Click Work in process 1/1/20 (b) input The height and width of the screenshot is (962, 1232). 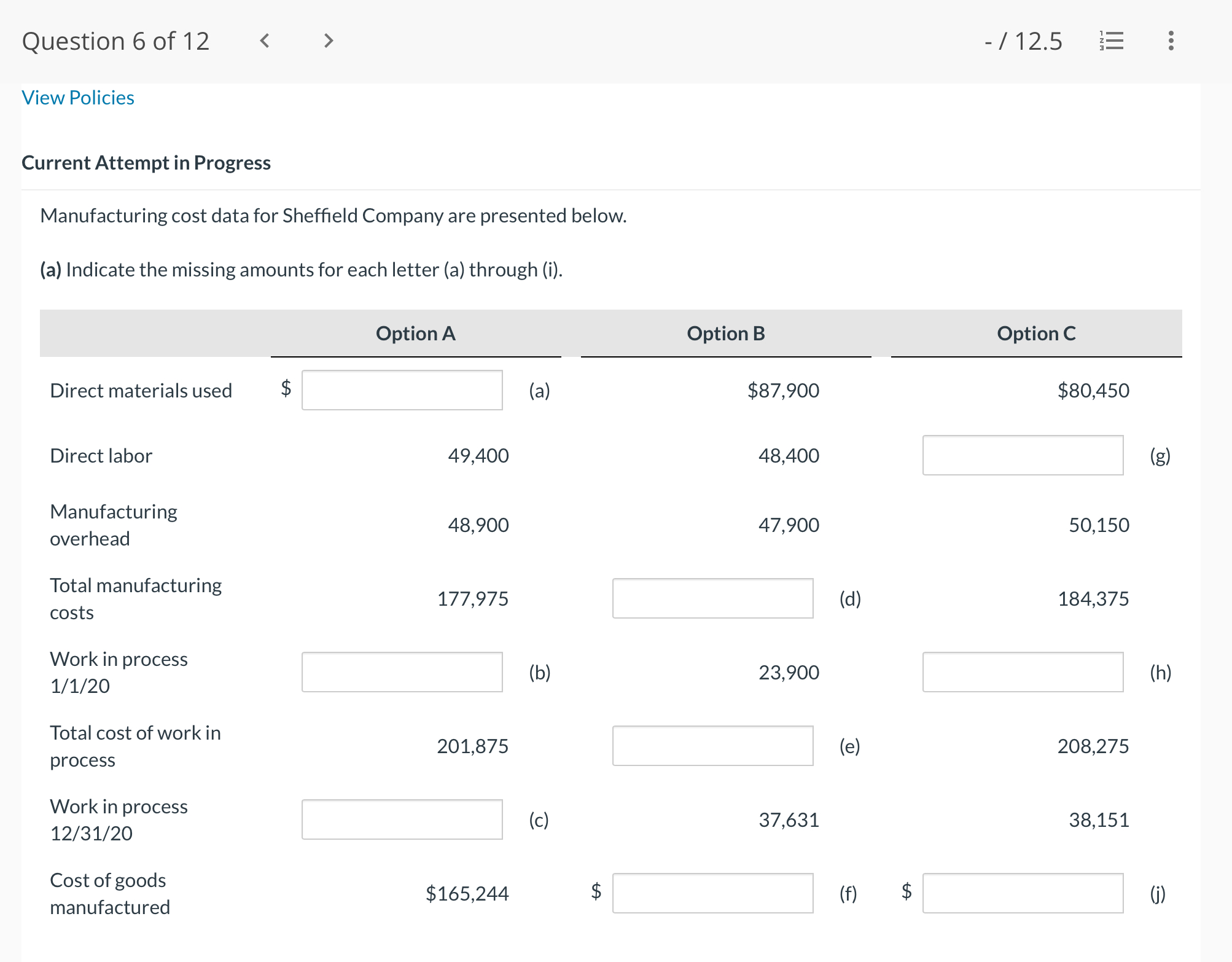point(402,672)
